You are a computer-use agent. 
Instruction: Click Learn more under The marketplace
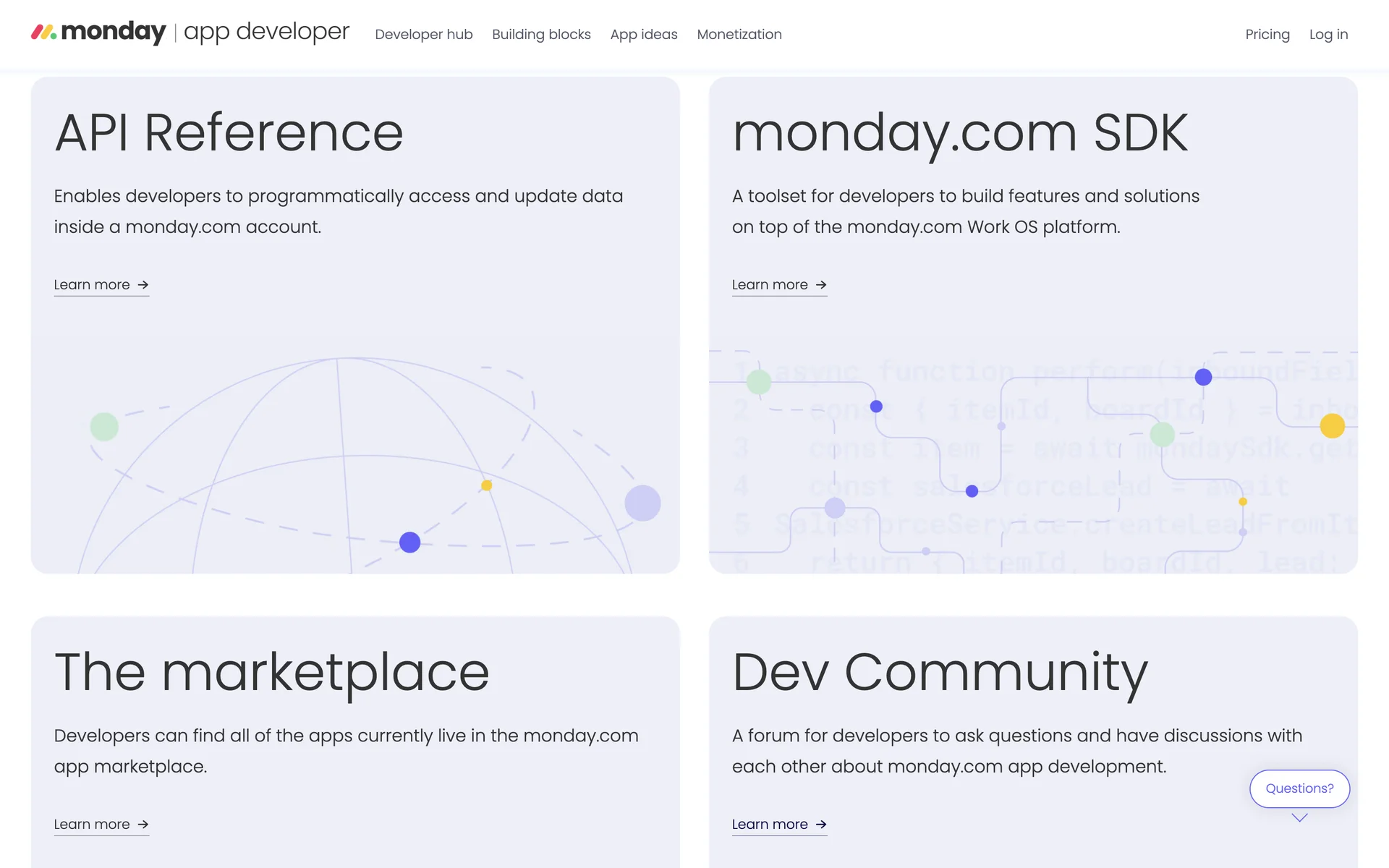click(x=92, y=824)
